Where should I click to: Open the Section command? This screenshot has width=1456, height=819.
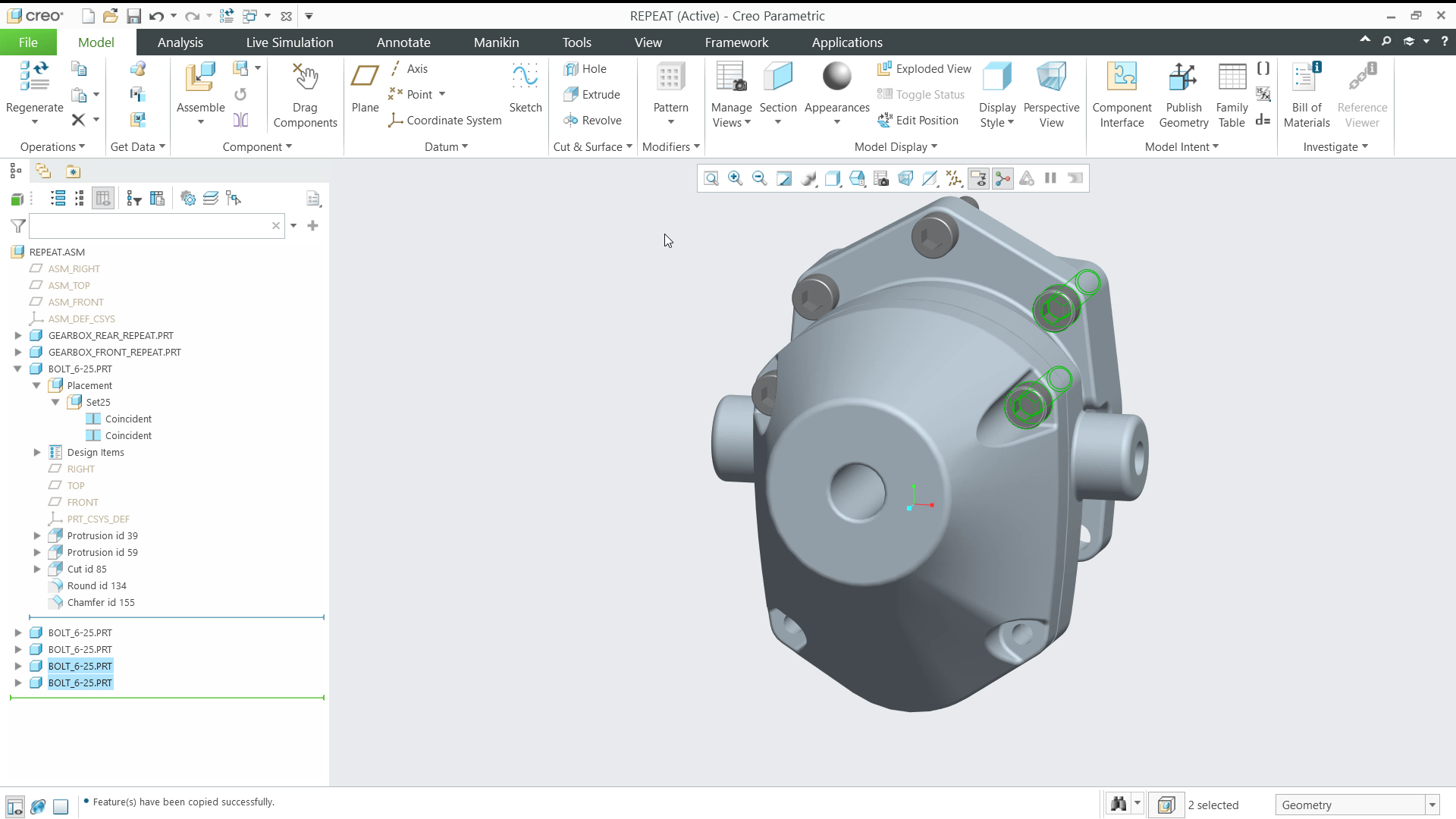[778, 94]
